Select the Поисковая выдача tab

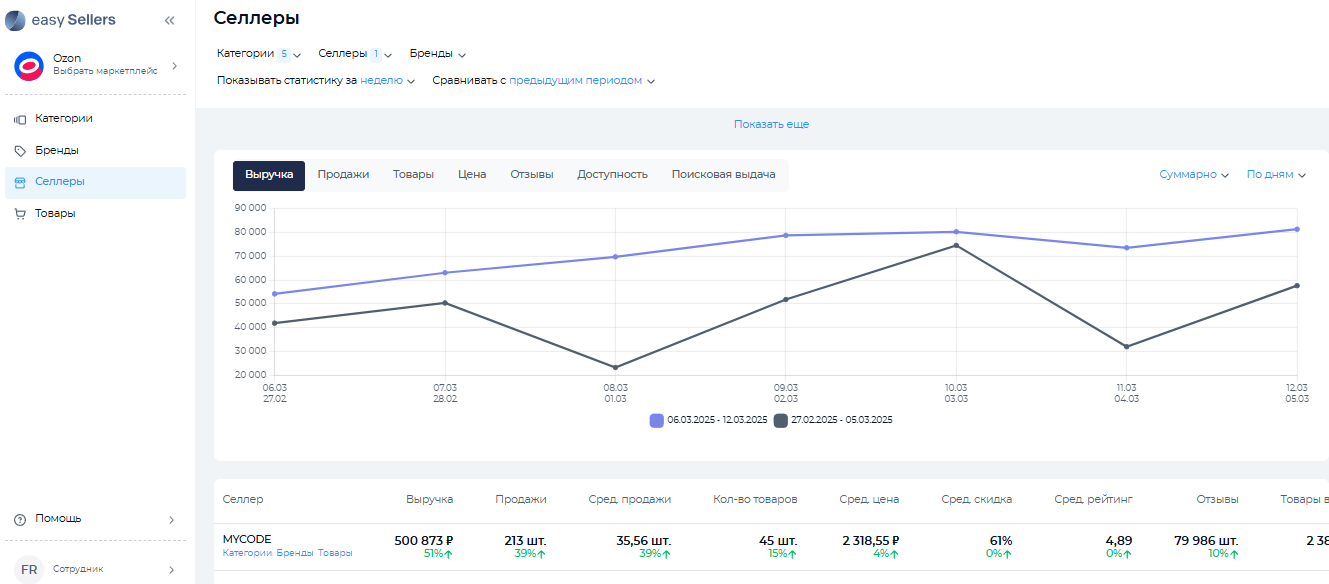click(723, 175)
